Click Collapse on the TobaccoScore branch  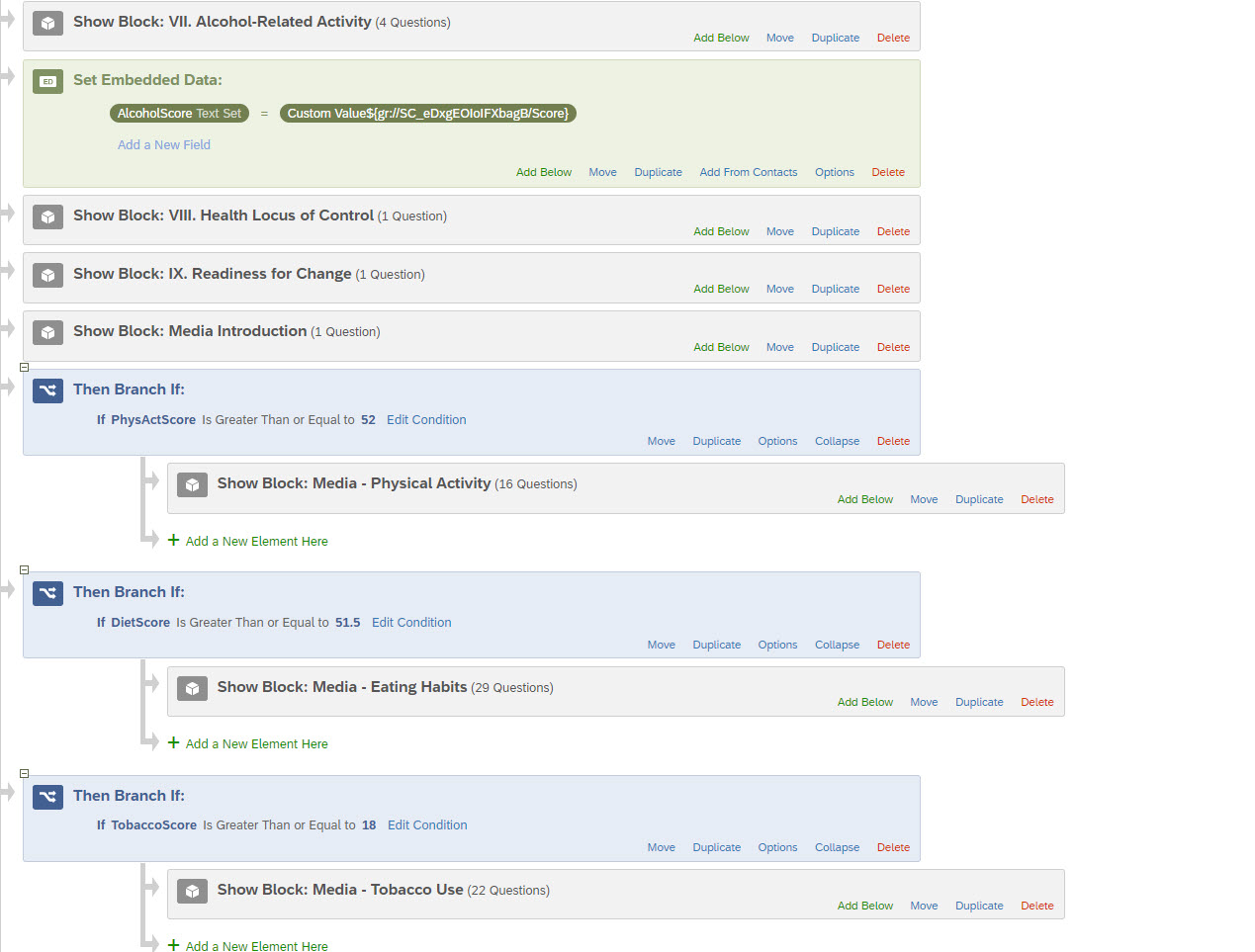[837, 848]
